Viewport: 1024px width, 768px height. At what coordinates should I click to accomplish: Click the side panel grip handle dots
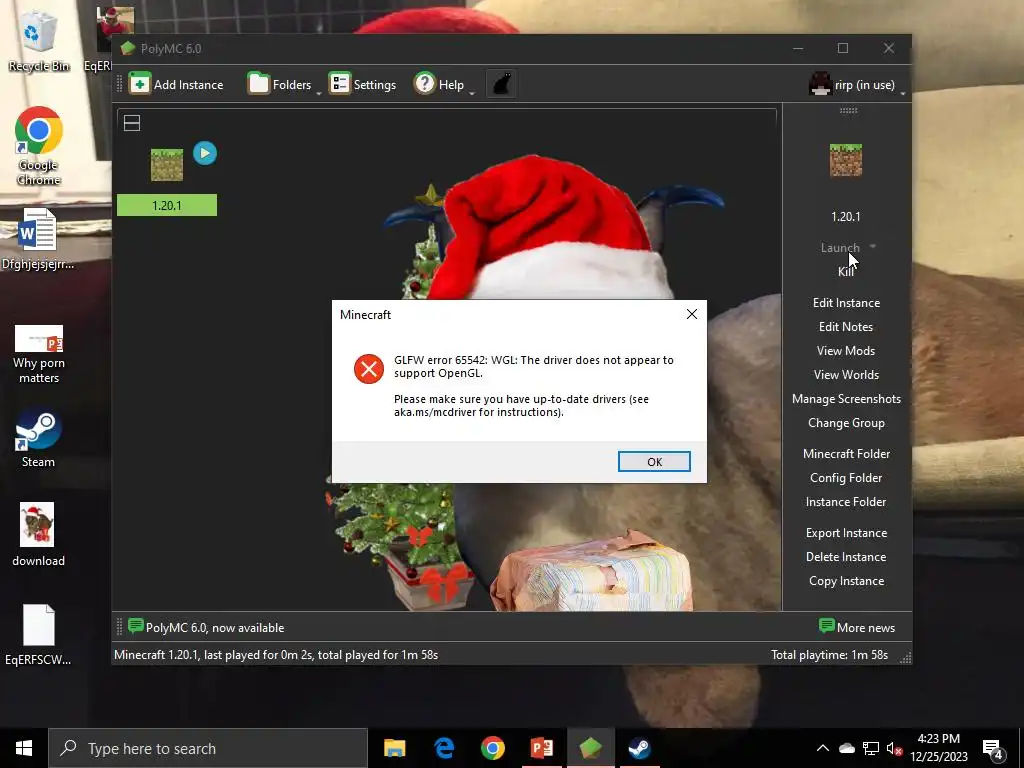(848, 111)
